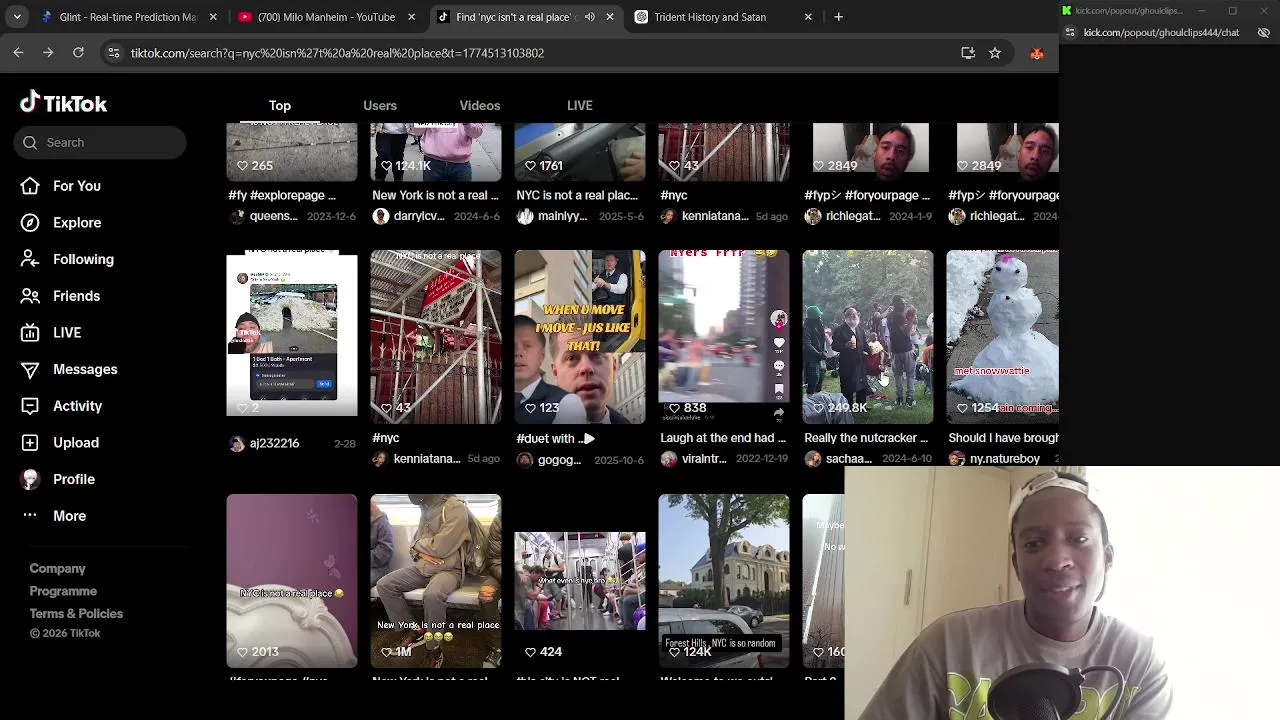Open the snowman 'met snowwattie' video
1280x720 pixels.
click(x=1002, y=336)
